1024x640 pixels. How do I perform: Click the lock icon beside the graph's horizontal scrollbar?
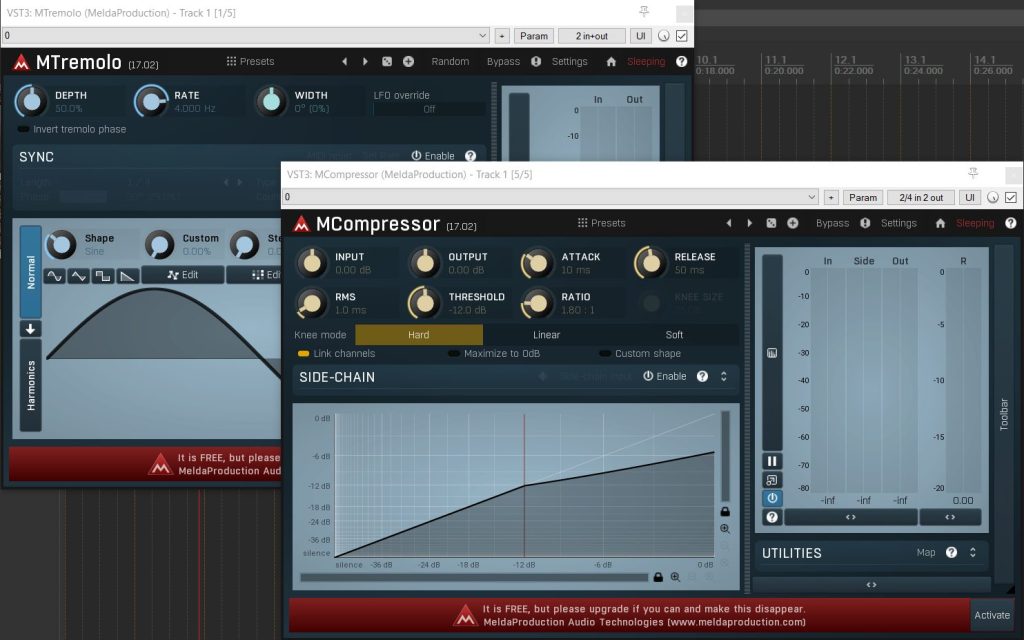[658, 577]
